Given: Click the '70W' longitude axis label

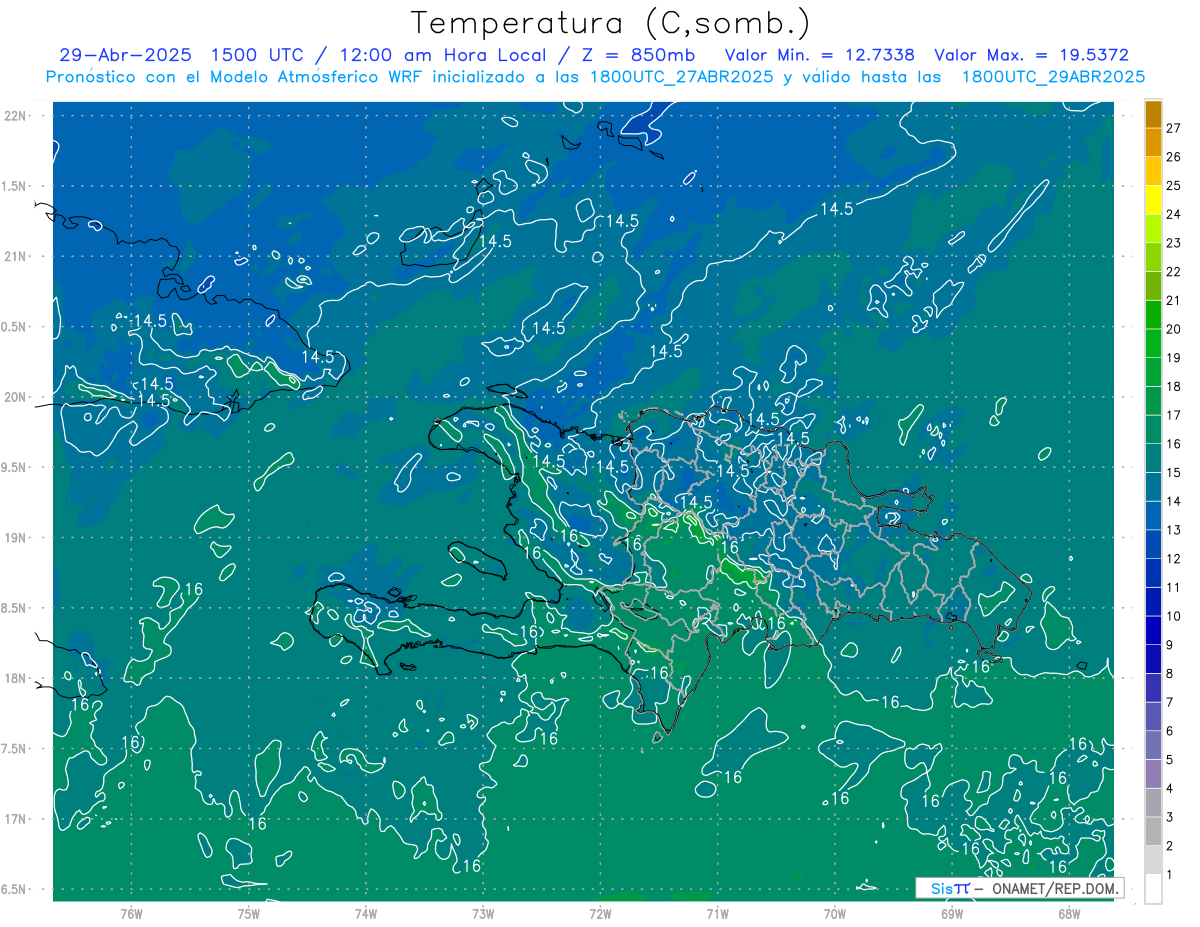Looking at the screenshot, I should (x=835, y=914).
